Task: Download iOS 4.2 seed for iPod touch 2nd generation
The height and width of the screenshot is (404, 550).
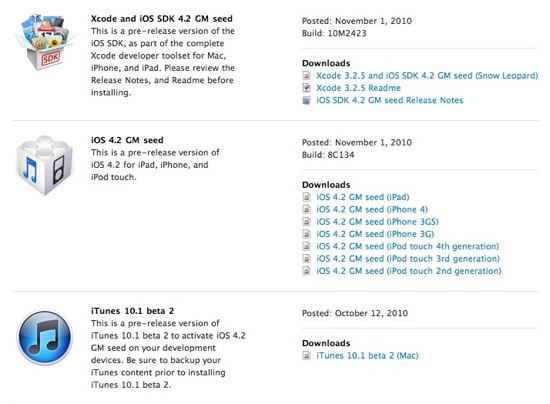Action: click(x=409, y=271)
